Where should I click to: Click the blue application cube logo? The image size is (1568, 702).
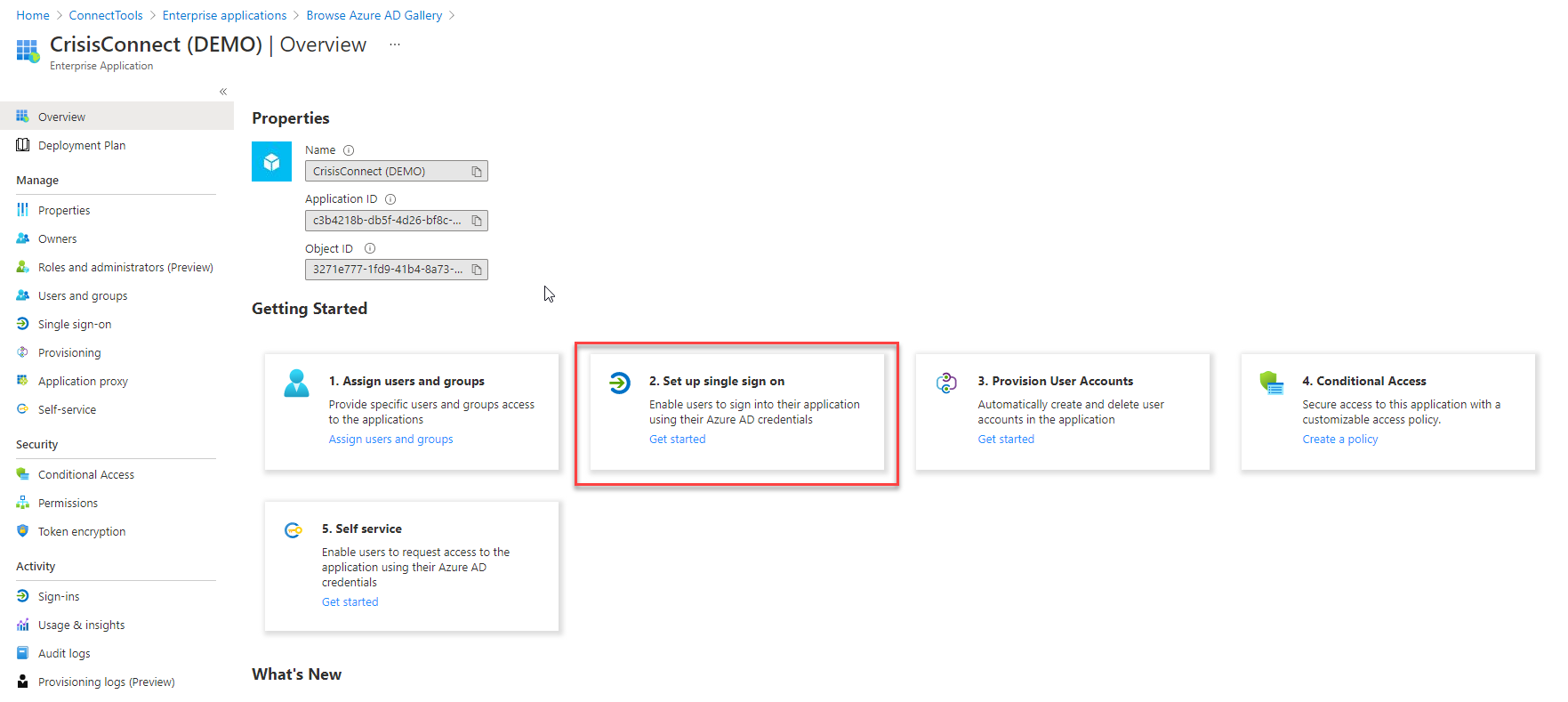point(272,162)
